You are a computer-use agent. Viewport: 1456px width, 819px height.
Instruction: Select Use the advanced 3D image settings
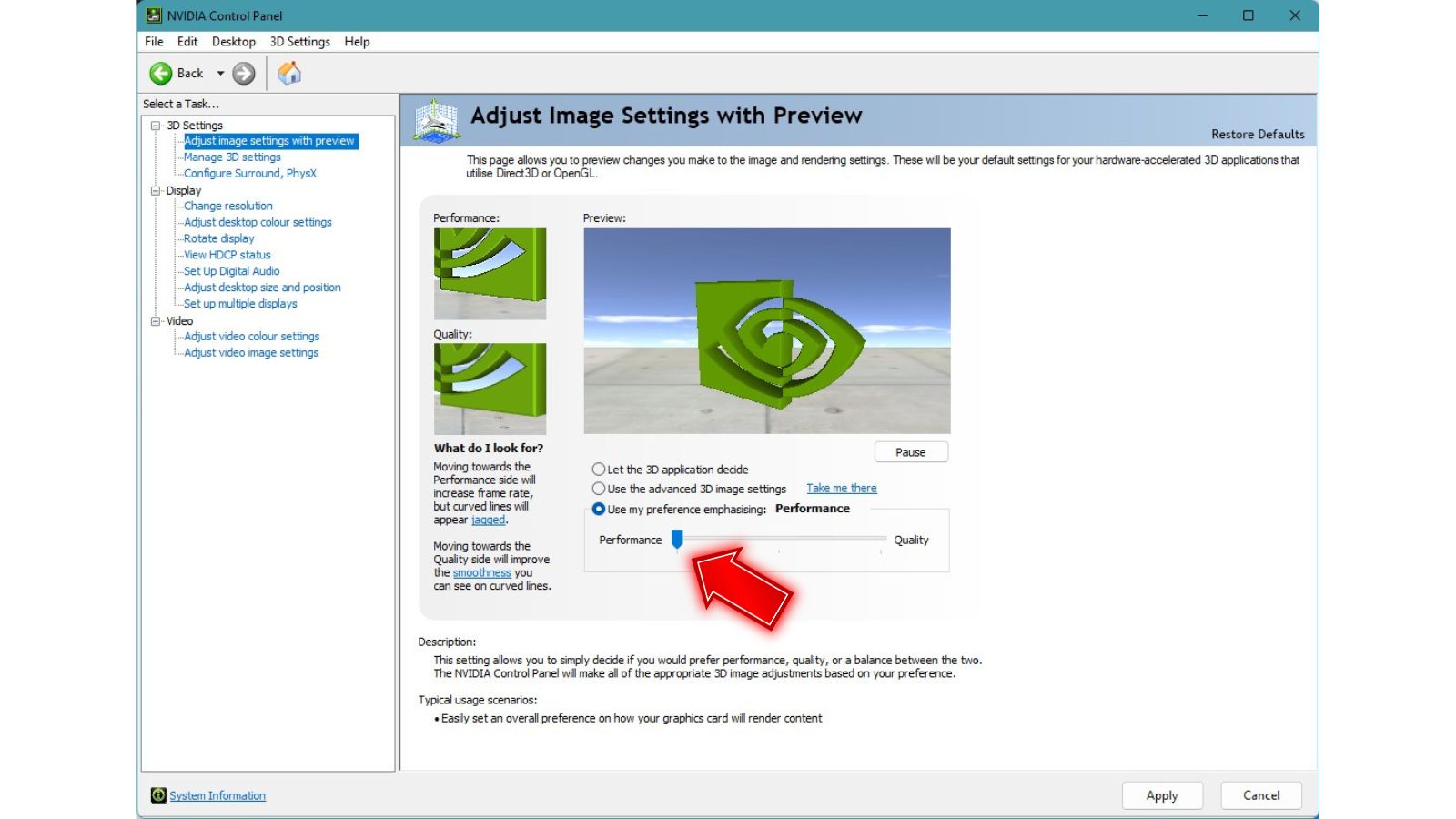tap(598, 489)
